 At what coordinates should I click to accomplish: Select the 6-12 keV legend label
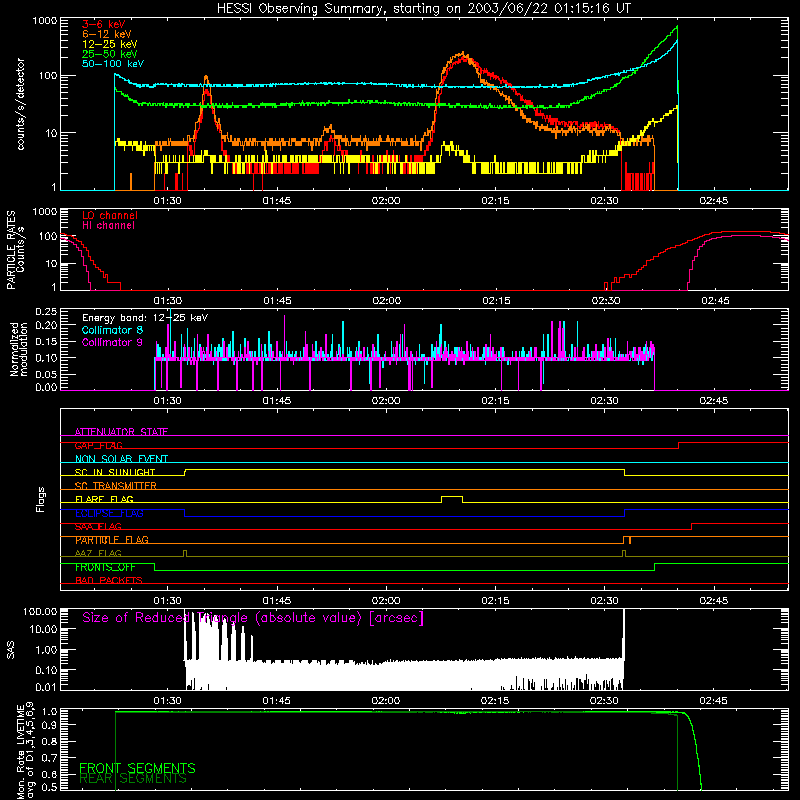107,34
